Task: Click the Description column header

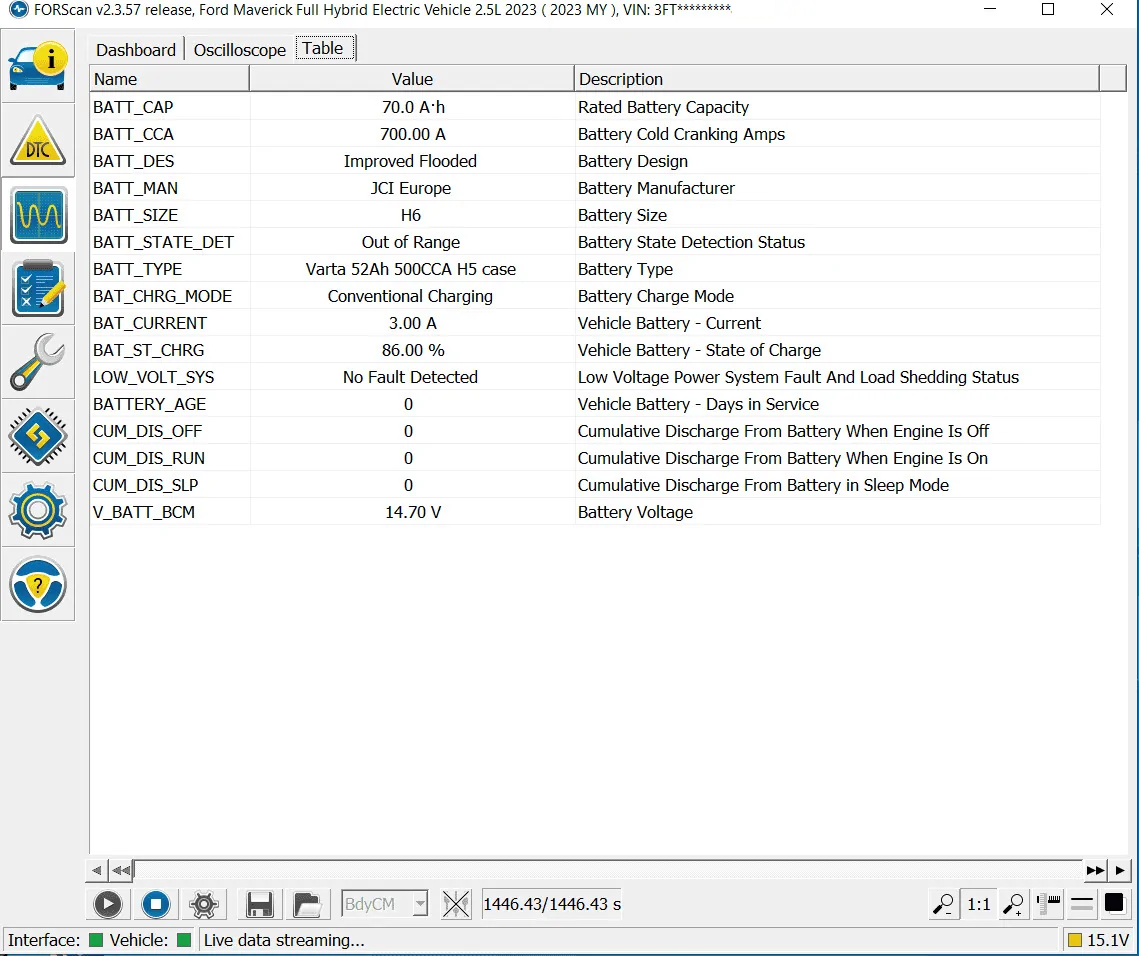Action: click(x=836, y=79)
